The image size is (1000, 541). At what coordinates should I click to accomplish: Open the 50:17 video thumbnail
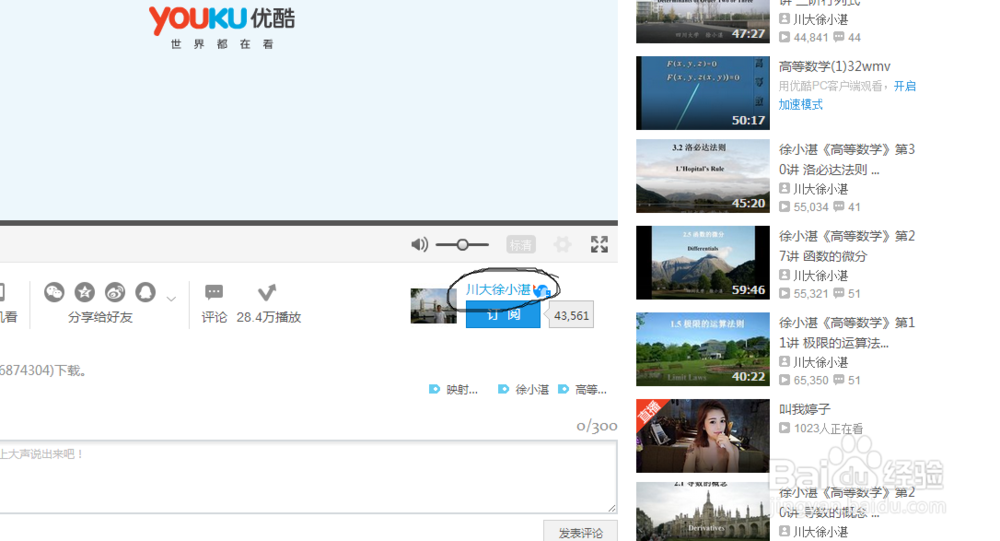point(703,93)
